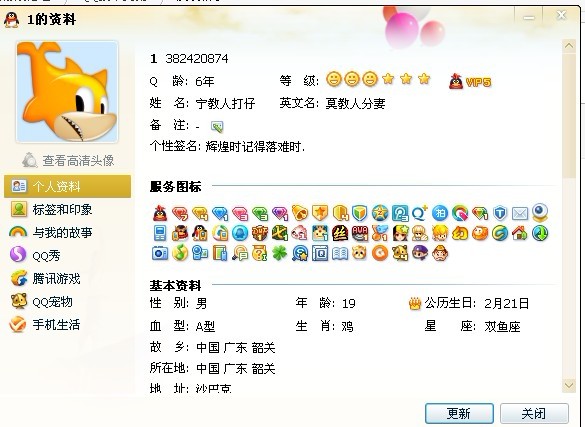Screen dimensions: 585x427
Task: Click the blue camera album icon
Action: 160,253
